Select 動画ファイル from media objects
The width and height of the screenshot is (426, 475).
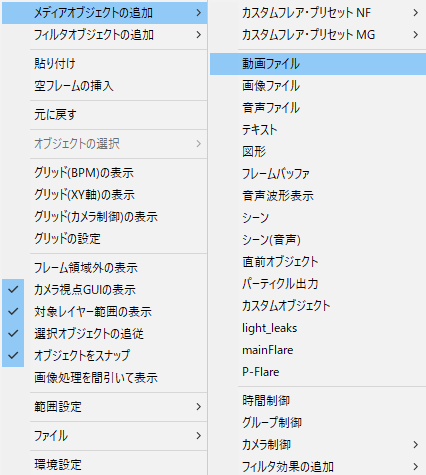point(318,64)
